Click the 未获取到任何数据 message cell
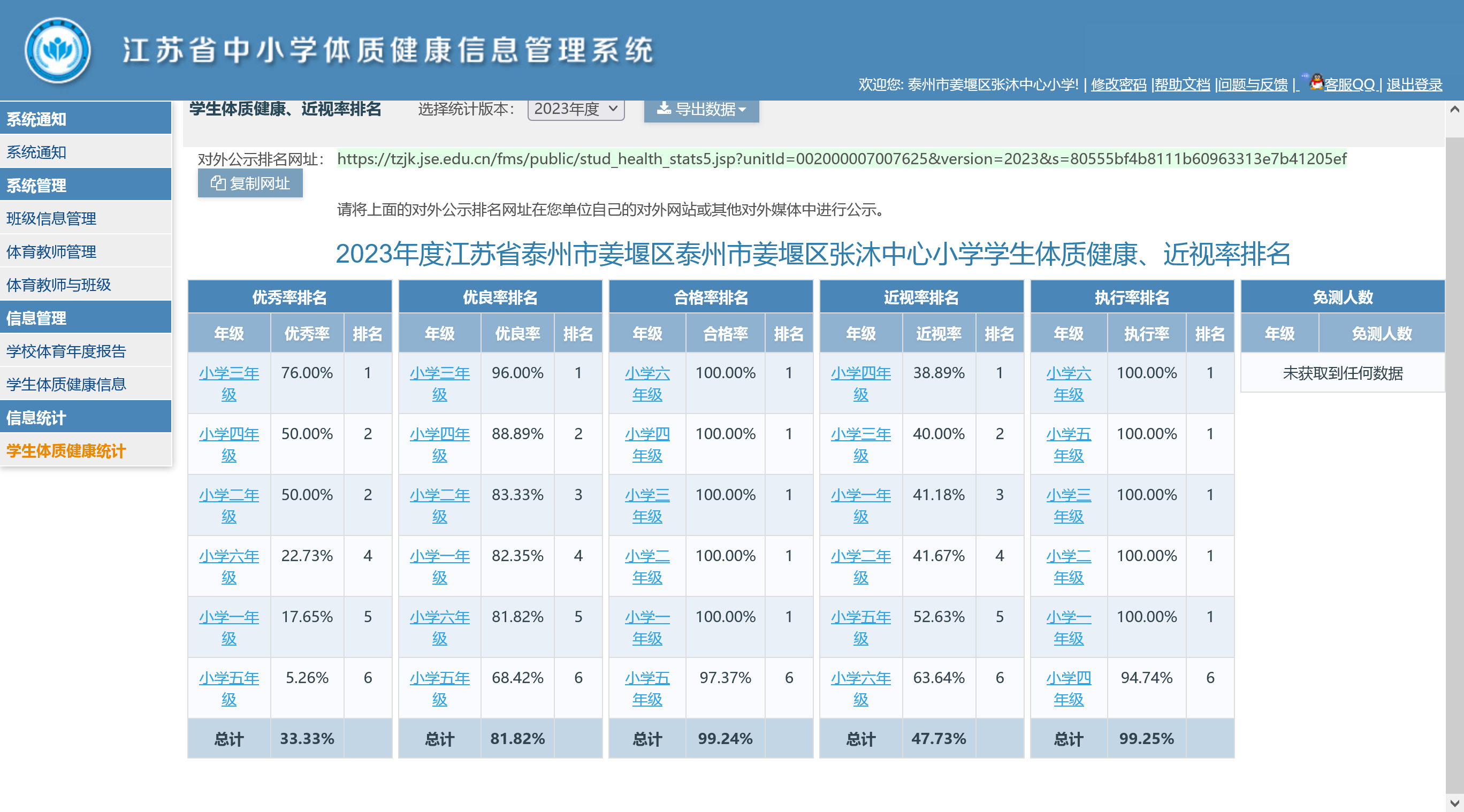This screenshot has width=1464, height=812. click(x=1343, y=373)
